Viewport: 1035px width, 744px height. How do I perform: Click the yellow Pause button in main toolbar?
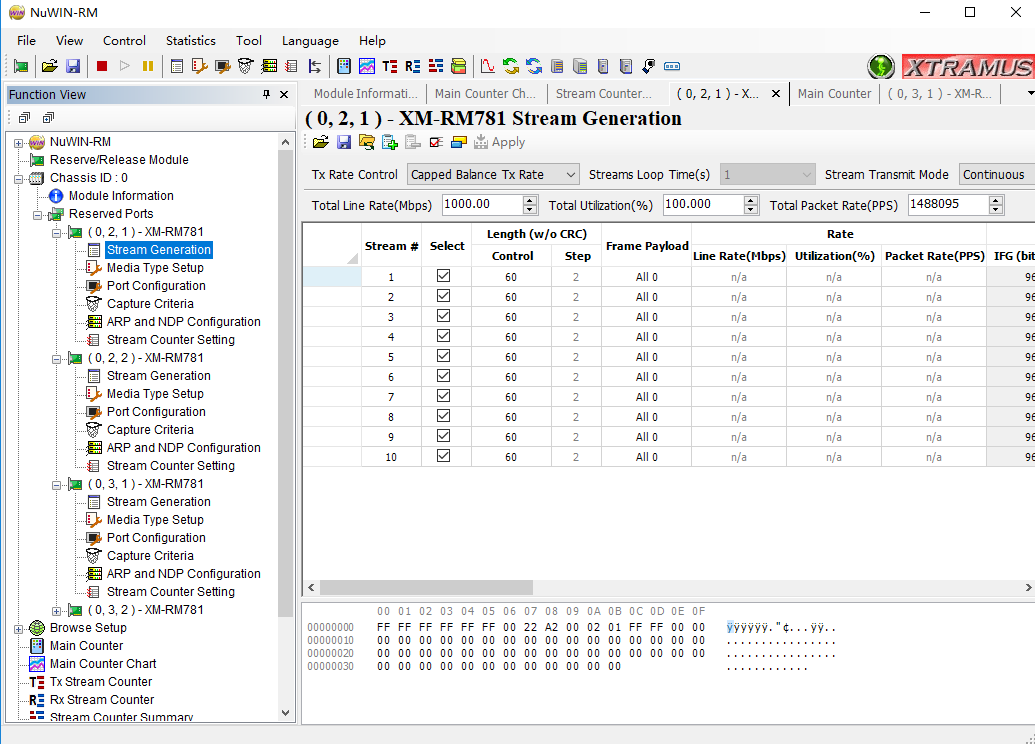148,66
